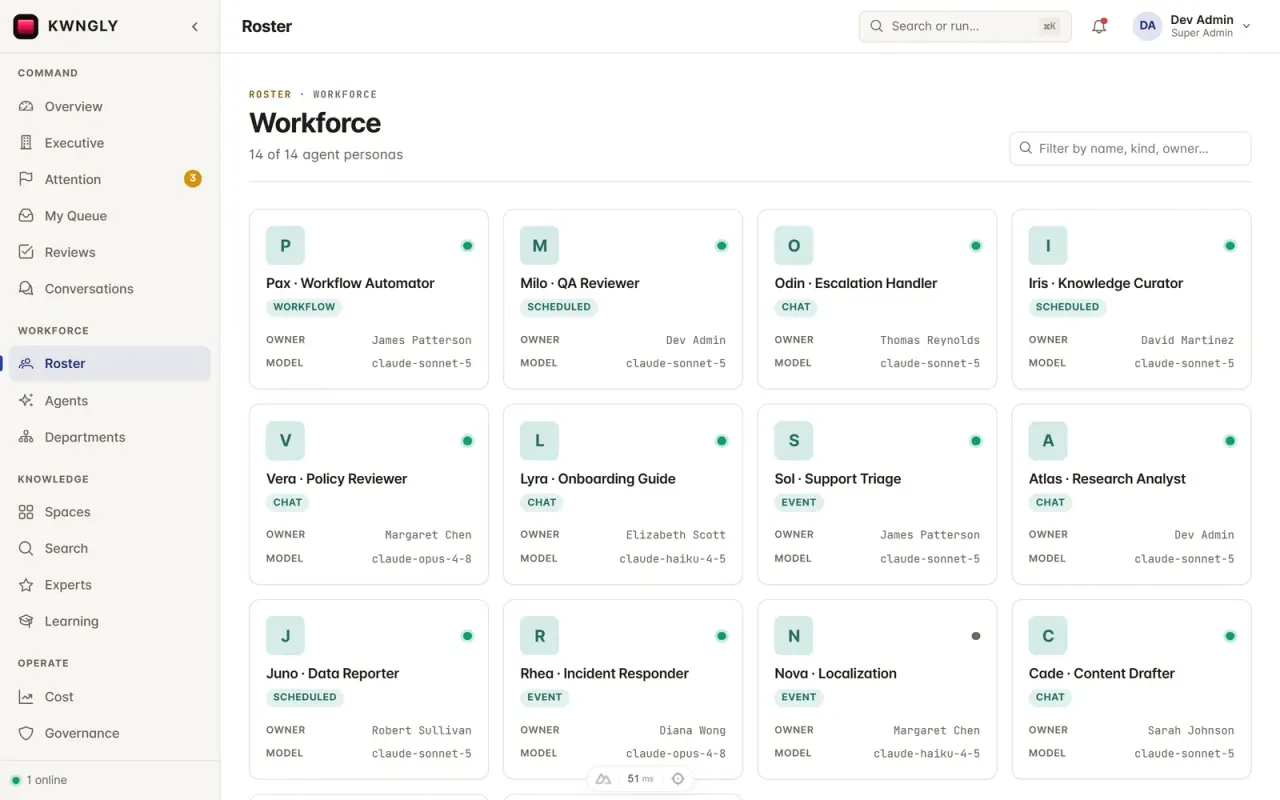Click the Attention flag icon
The width and height of the screenshot is (1280, 800).
click(26, 179)
